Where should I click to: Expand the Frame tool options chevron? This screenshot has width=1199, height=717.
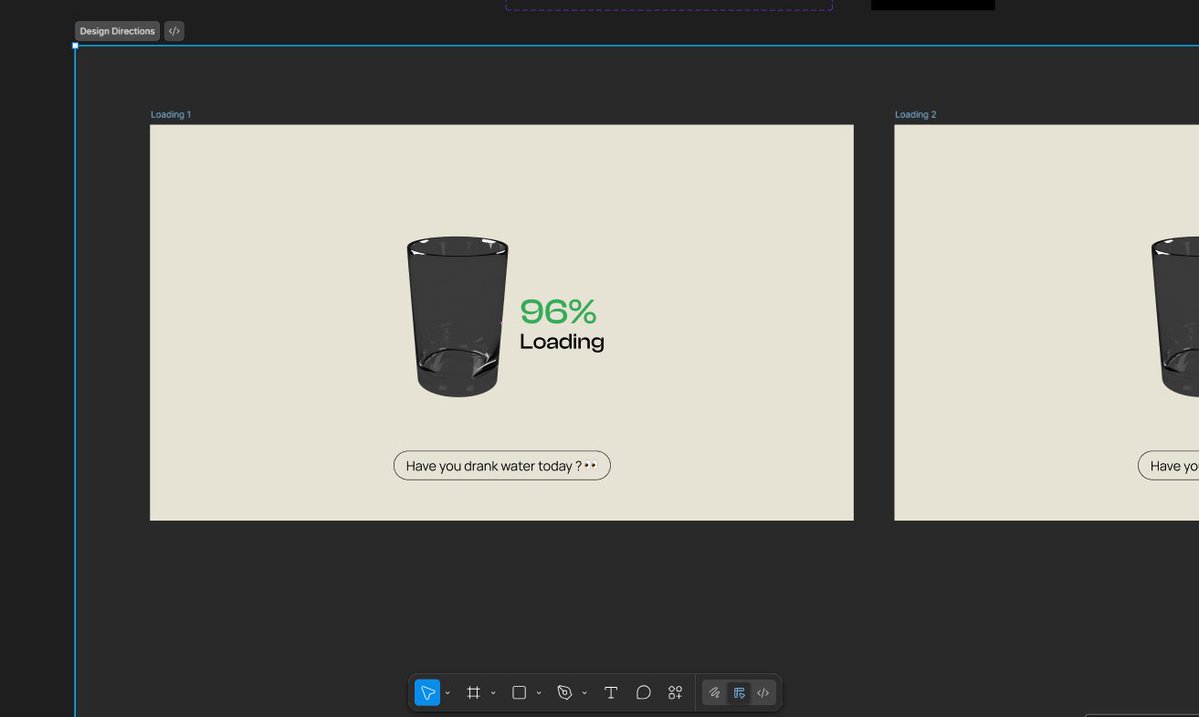[x=493, y=693]
